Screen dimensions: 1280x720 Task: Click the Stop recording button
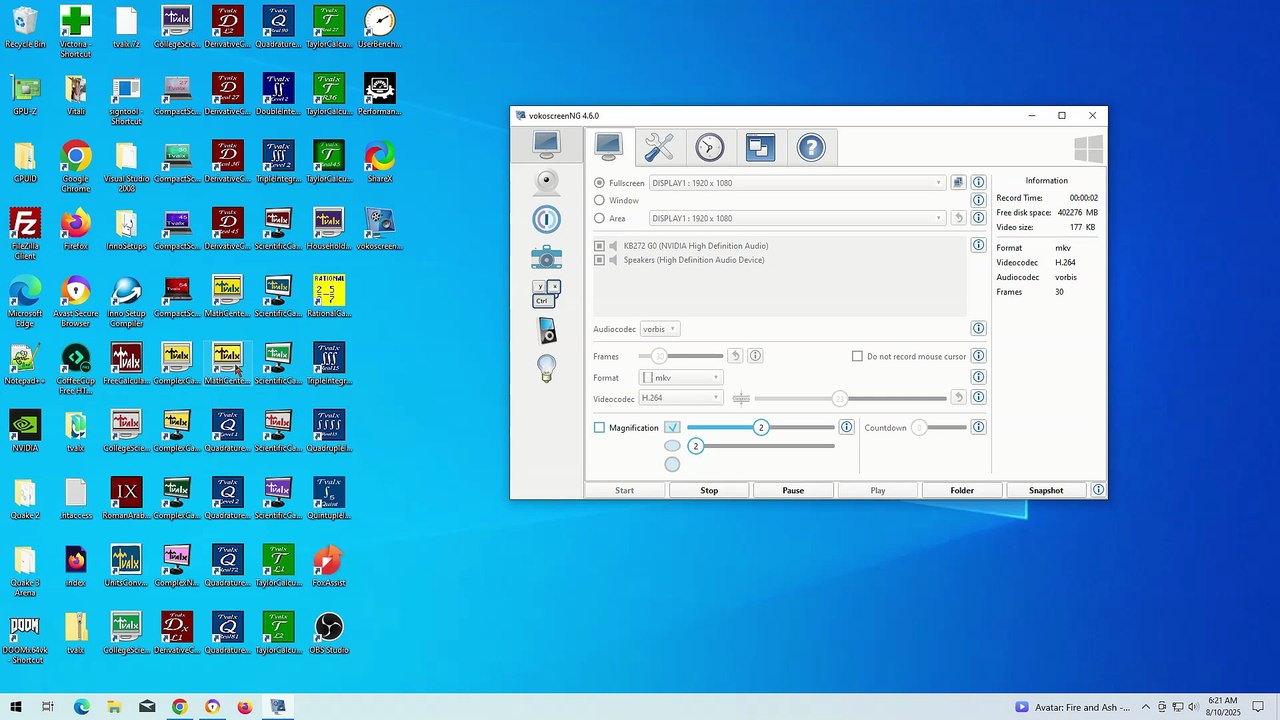[709, 490]
